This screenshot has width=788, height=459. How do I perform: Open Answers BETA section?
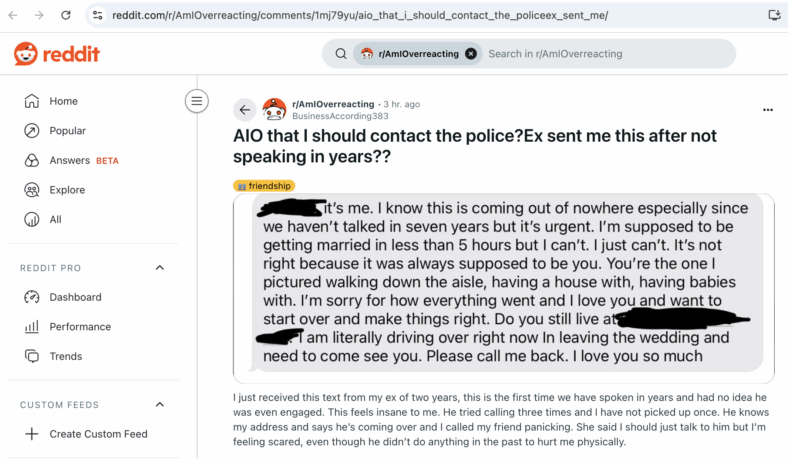point(93,160)
